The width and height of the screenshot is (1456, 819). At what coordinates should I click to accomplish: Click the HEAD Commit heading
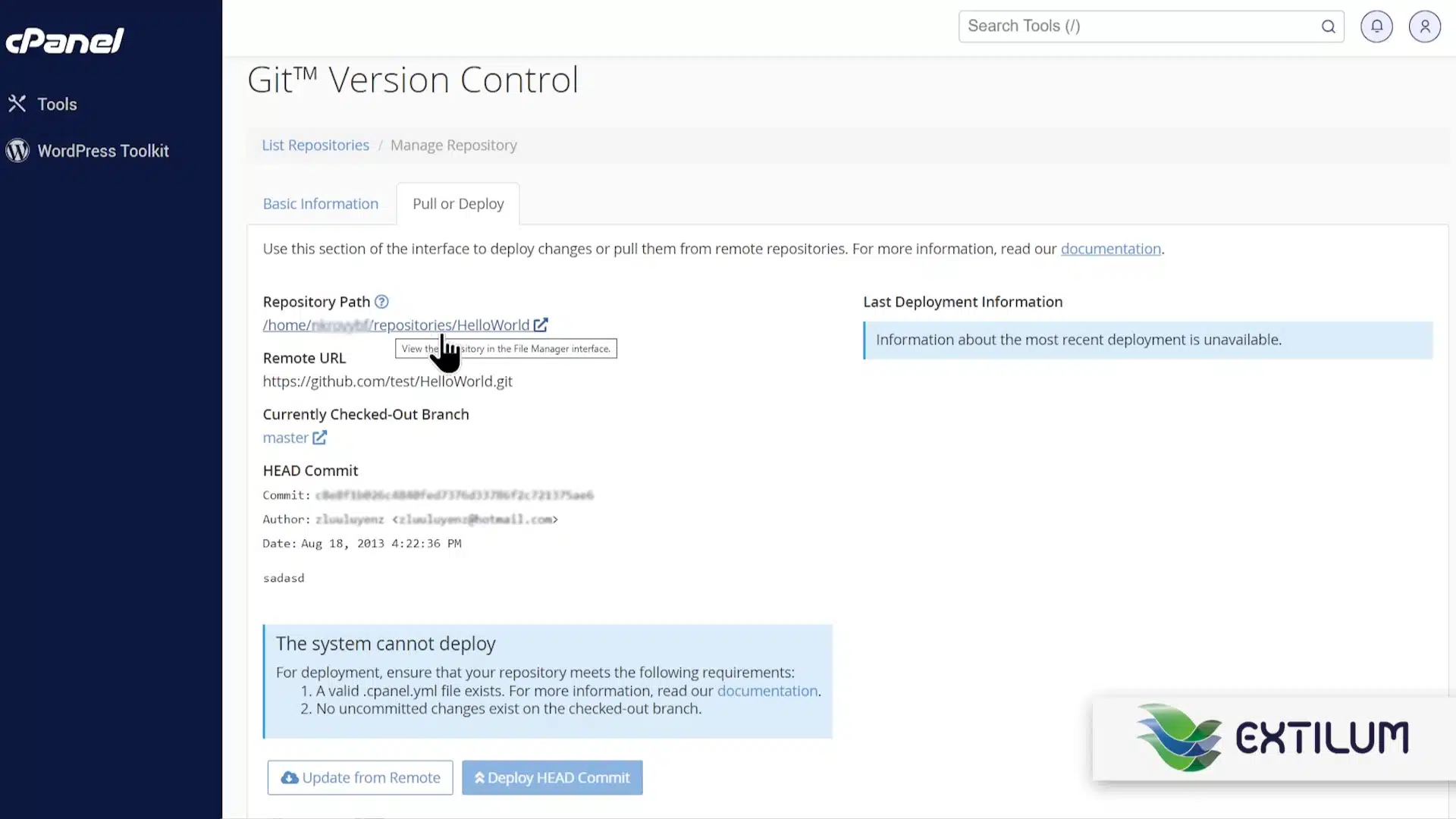[x=310, y=471]
